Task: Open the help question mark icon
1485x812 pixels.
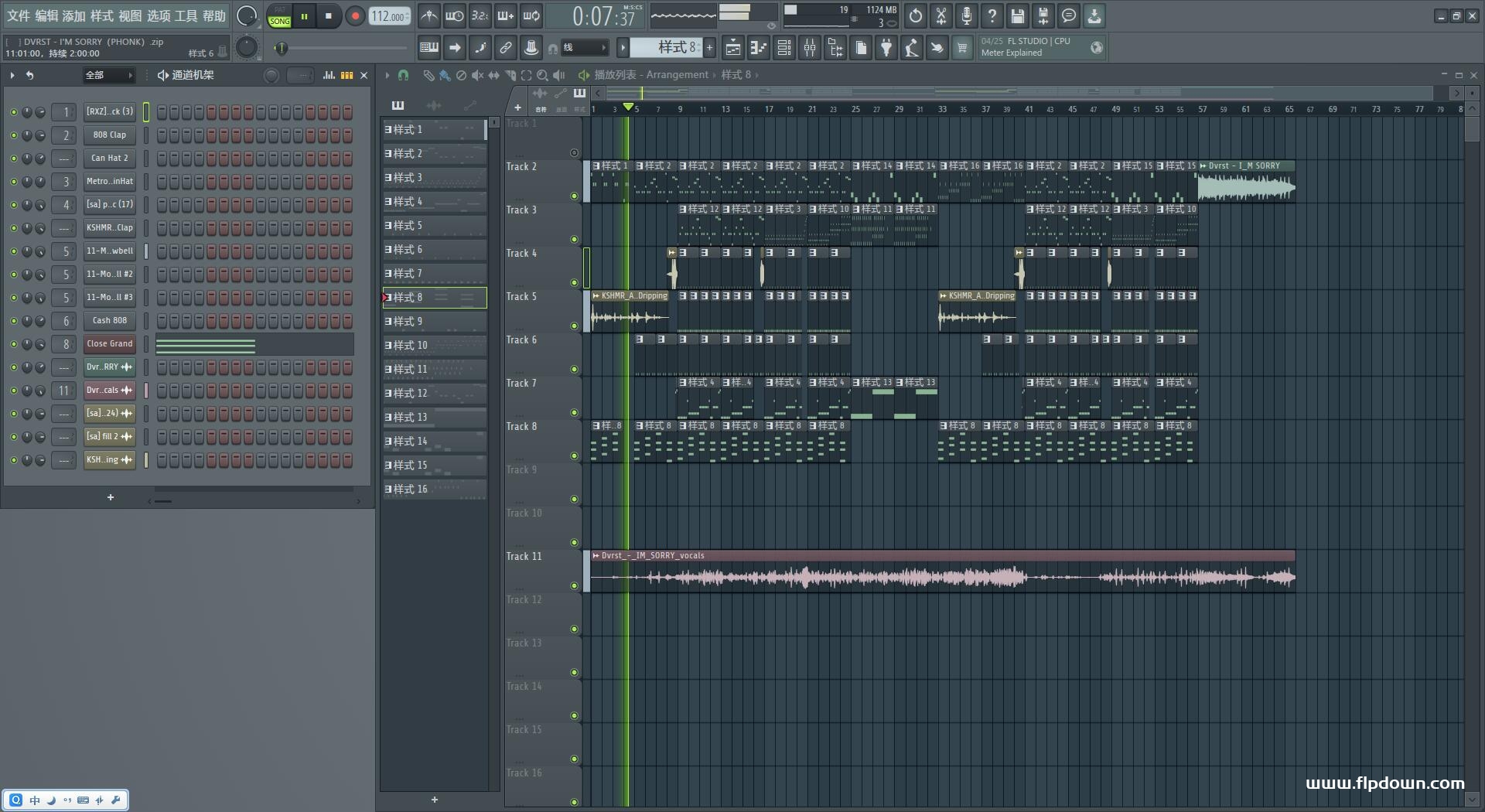Action: click(992, 15)
